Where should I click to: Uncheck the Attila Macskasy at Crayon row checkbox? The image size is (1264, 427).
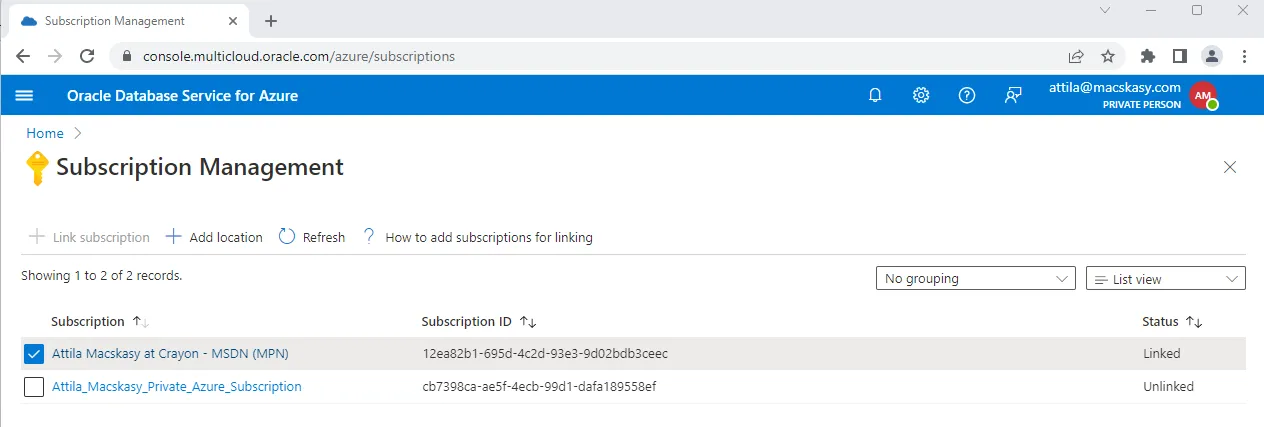pyautogui.click(x=34, y=354)
